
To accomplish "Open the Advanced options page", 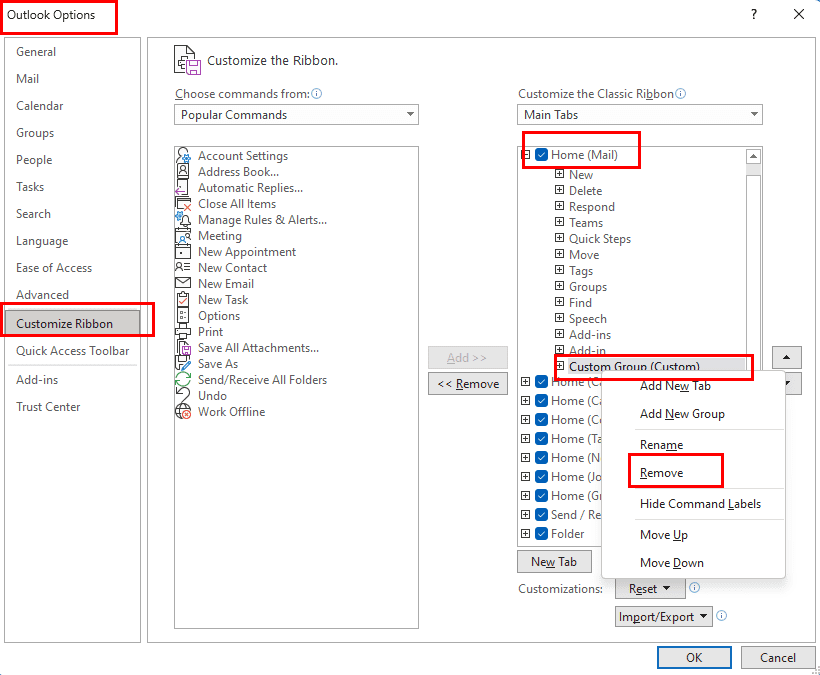I will pyautogui.click(x=42, y=295).
